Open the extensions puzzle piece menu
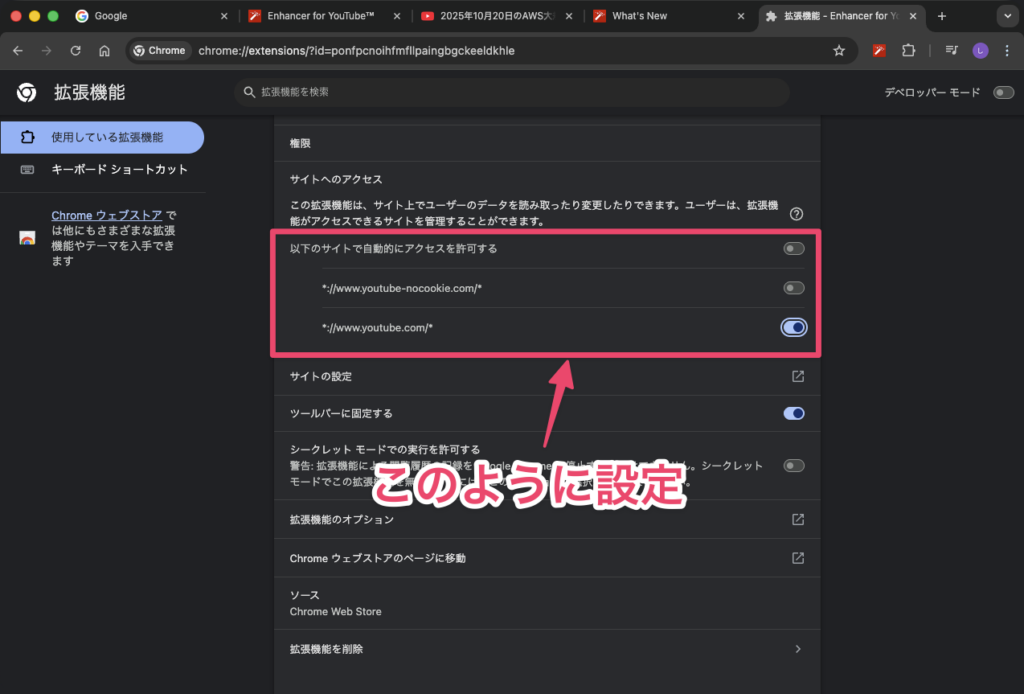The width and height of the screenshot is (1024, 694). 908,51
